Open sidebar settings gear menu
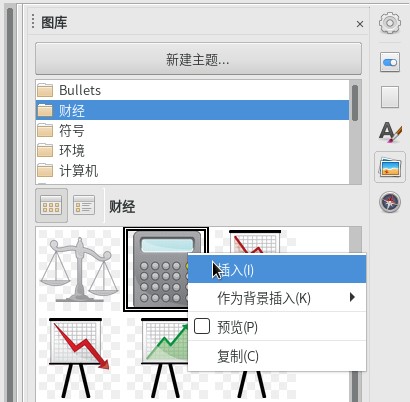The height and width of the screenshot is (402, 410). click(x=390, y=23)
